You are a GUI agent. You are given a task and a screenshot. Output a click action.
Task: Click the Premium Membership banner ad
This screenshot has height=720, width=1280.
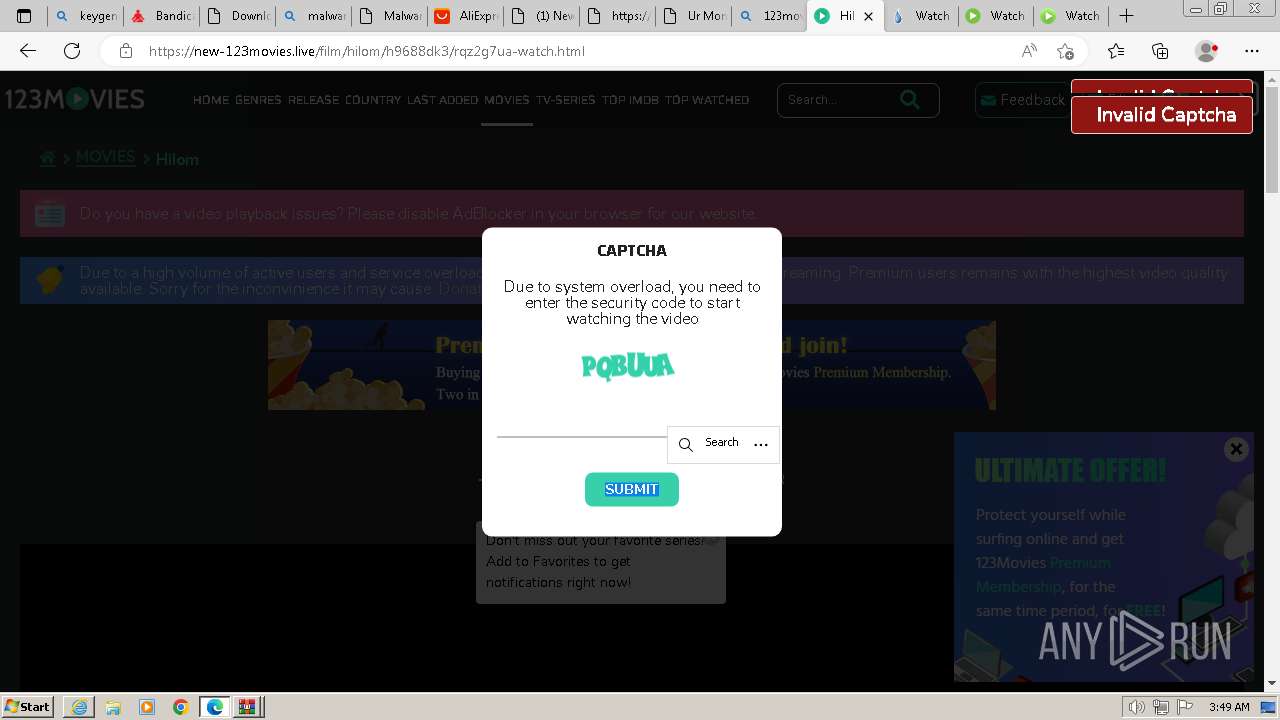pos(632,365)
